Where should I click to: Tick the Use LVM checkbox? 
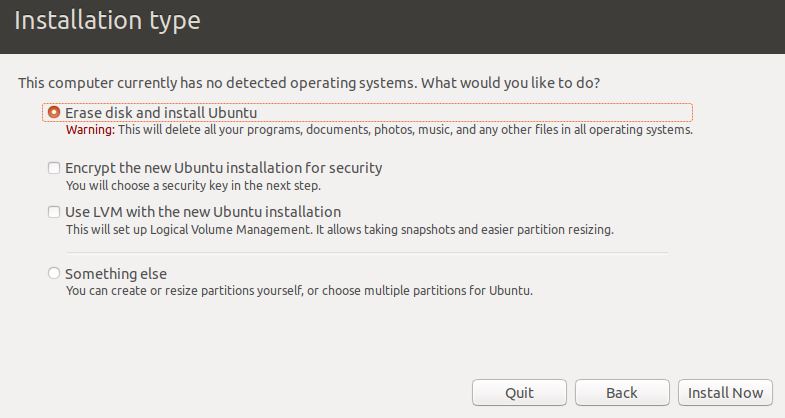[54, 212]
